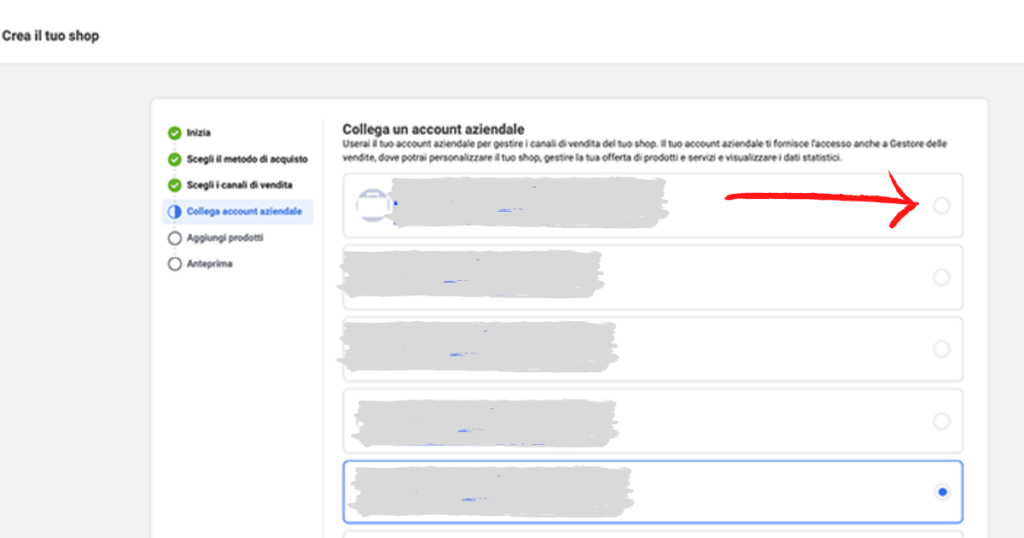Viewport: 1024px width, 538px height.
Task: Click the briefcase account icon in the first account row
Action: point(373,205)
